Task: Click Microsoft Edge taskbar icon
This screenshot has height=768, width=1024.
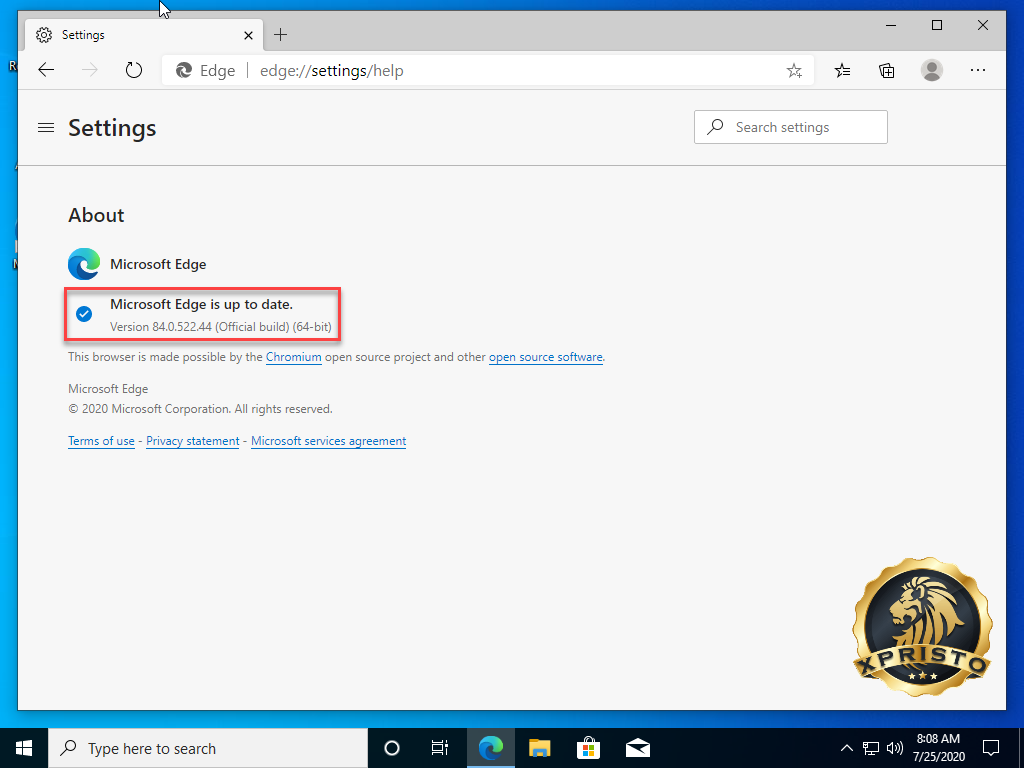Action: [490, 748]
